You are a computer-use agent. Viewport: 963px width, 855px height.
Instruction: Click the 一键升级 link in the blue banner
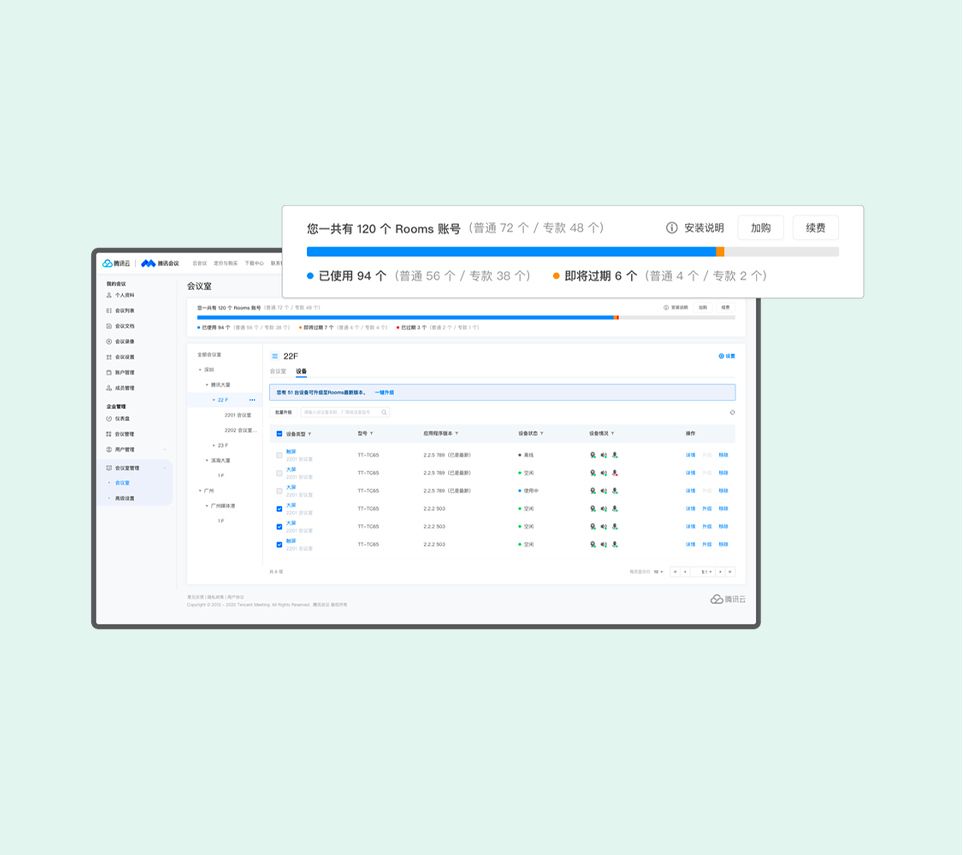click(x=384, y=393)
